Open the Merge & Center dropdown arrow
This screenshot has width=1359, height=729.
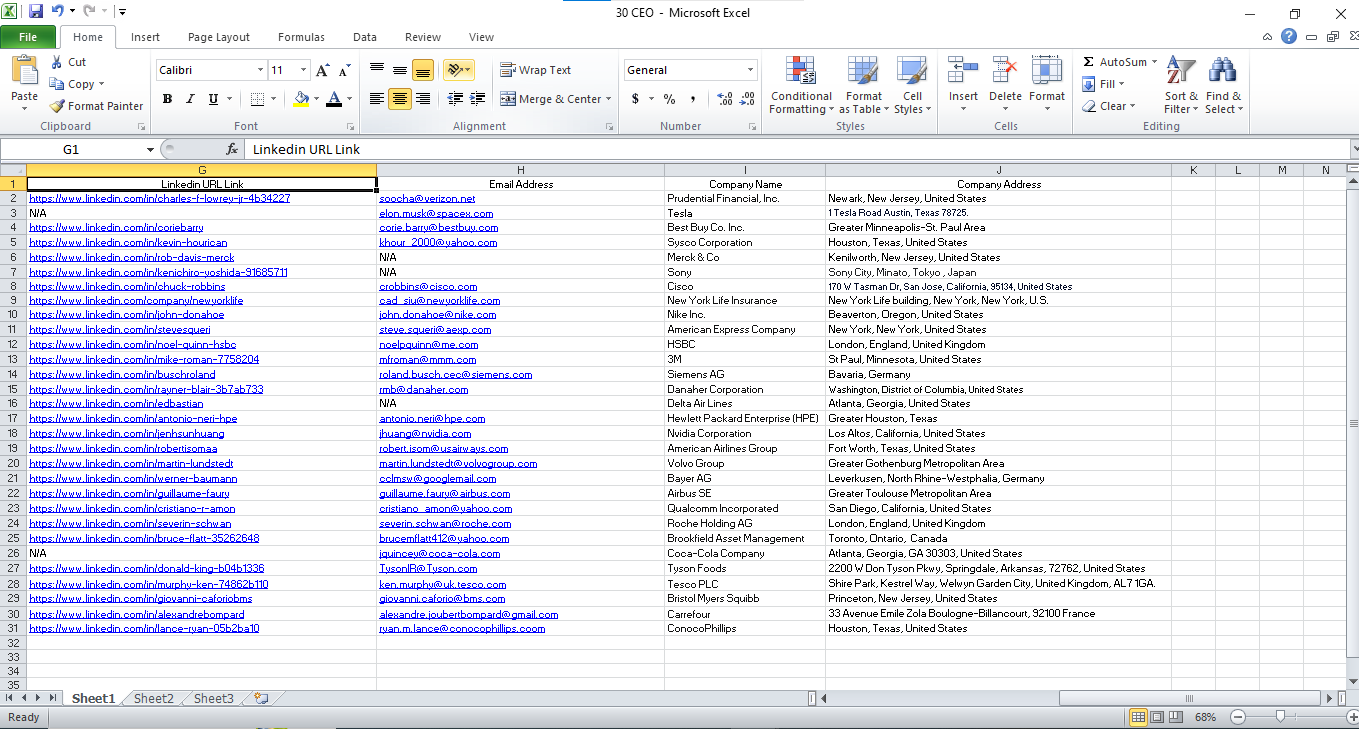click(x=610, y=99)
